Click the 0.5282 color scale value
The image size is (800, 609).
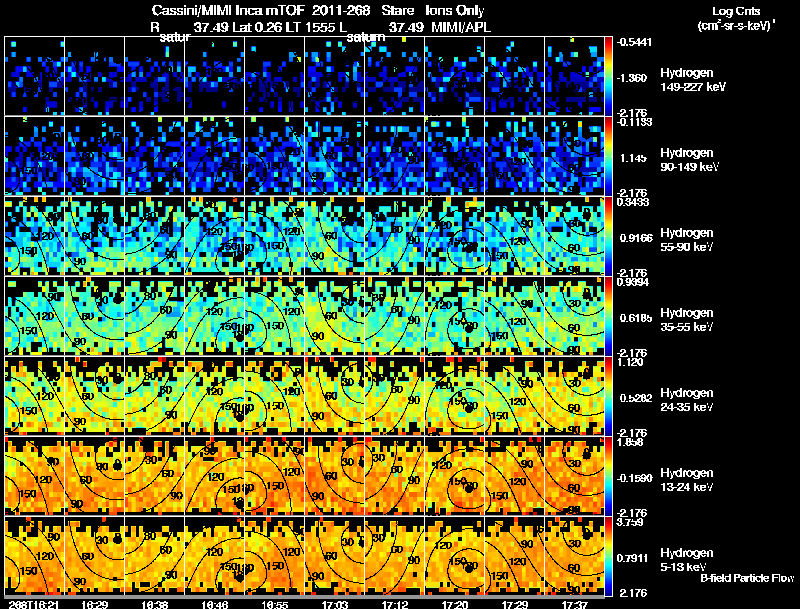(636, 398)
